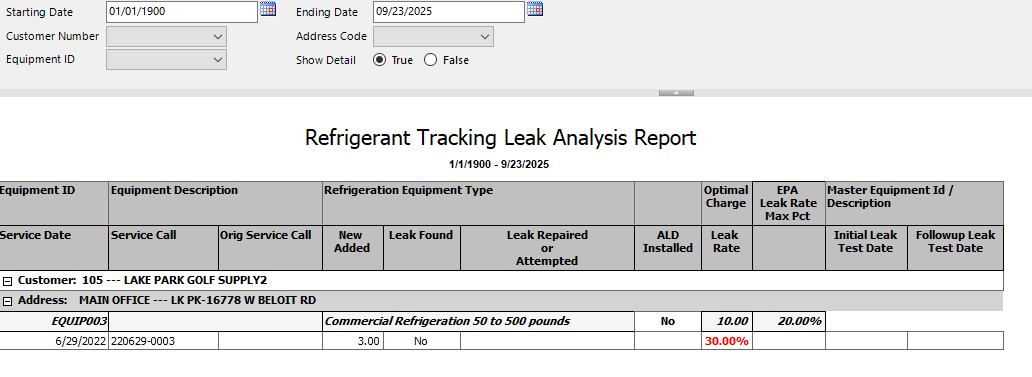Click the EPA max percent 20.00% cell
This screenshot has width=1032, height=377.
coord(788,321)
